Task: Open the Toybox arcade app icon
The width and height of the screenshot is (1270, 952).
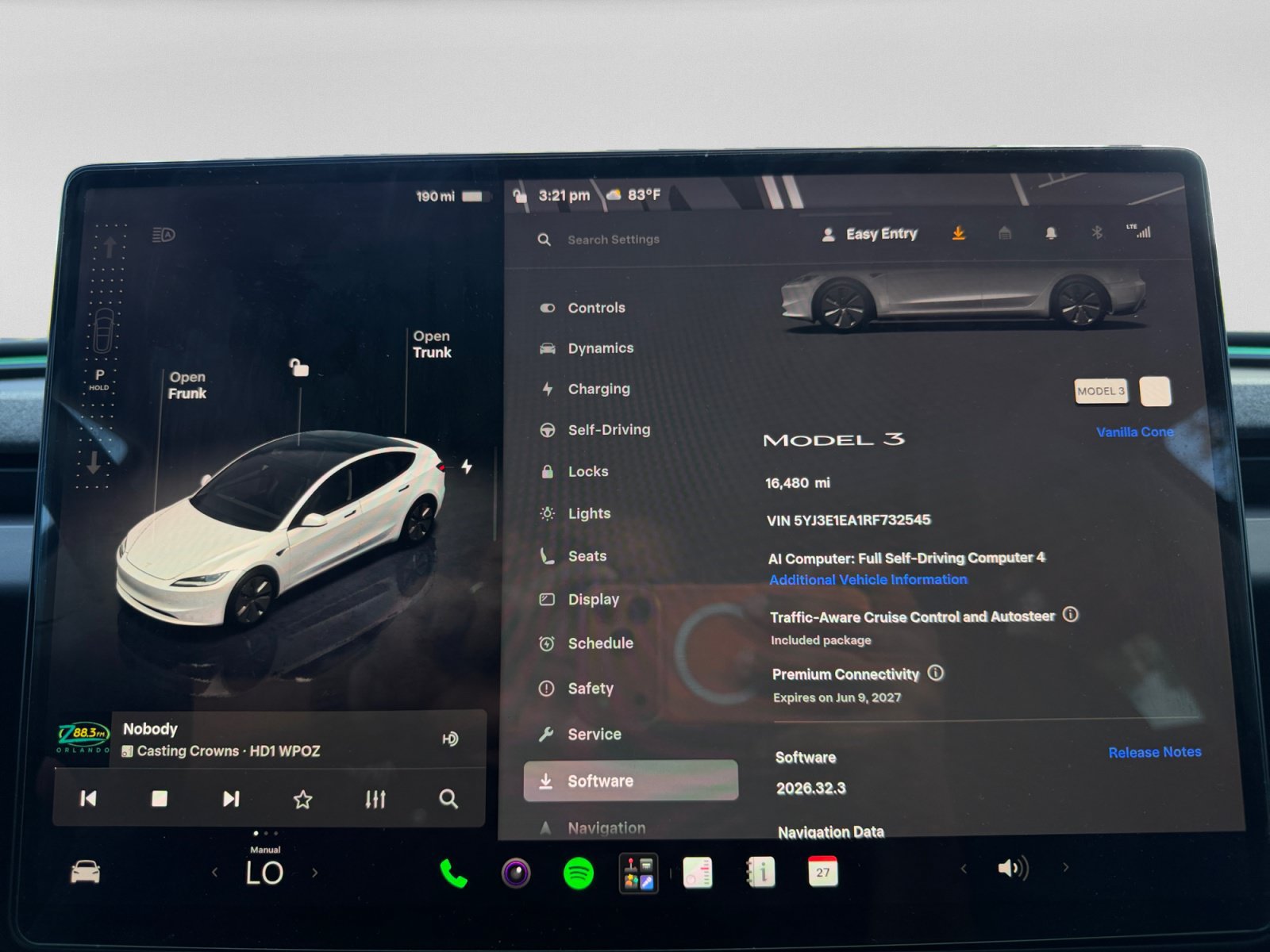Action: click(638, 873)
